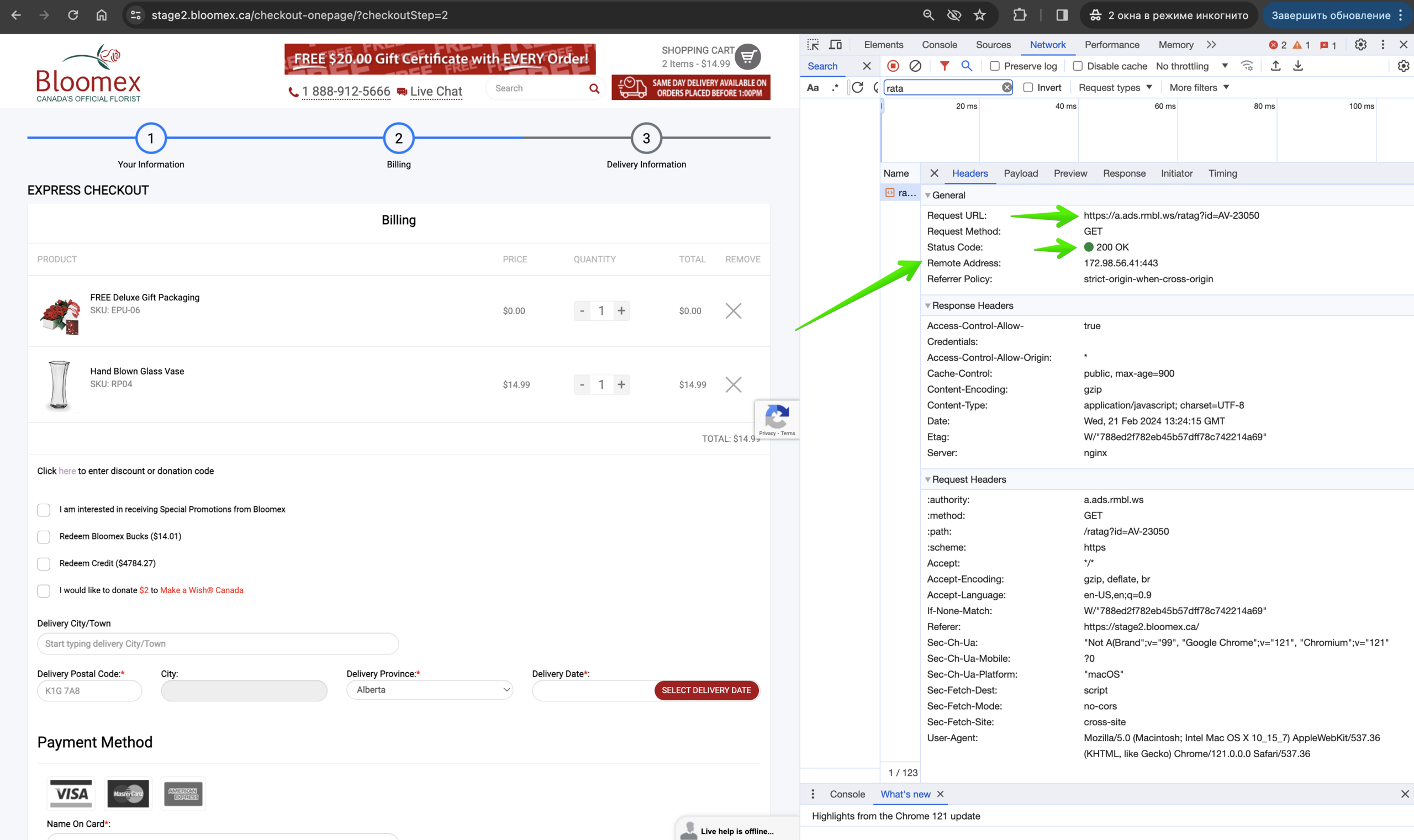Tick Redeem Bloomex Bucks ($14.01) checkbox
The width and height of the screenshot is (1414, 840).
pyautogui.click(x=44, y=537)
